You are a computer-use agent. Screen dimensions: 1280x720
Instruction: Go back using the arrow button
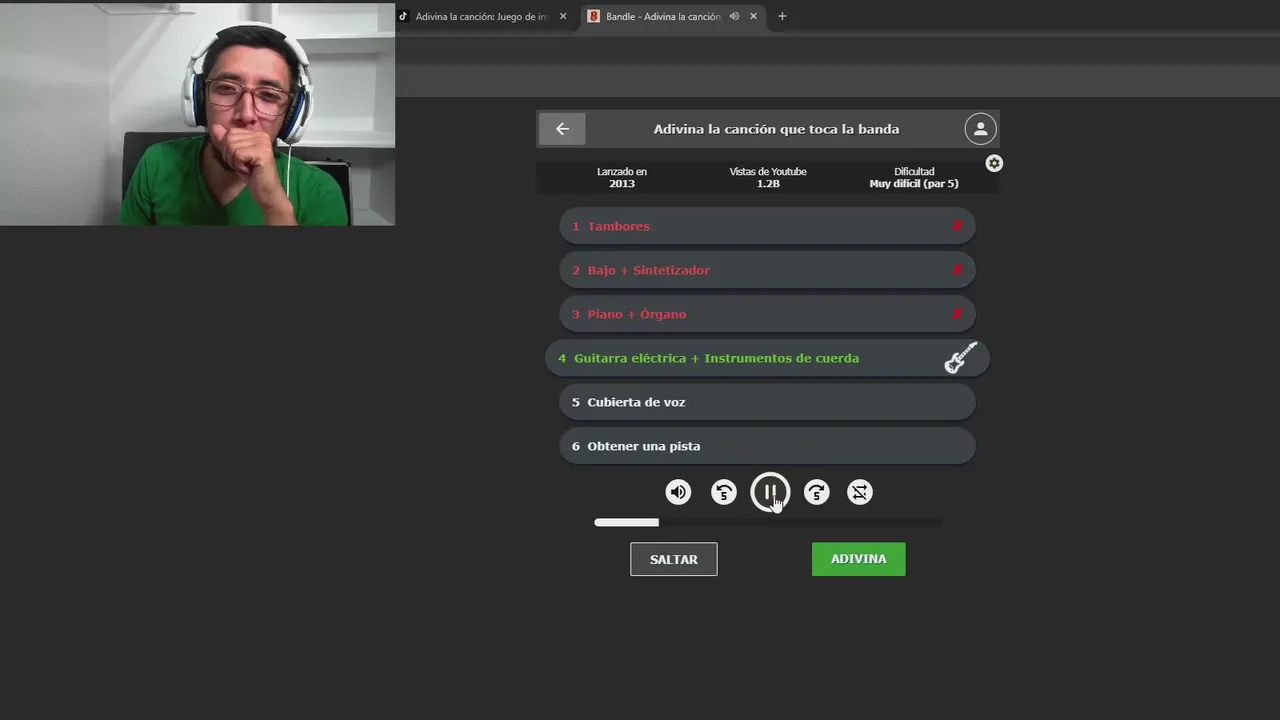tap(562, 129)
